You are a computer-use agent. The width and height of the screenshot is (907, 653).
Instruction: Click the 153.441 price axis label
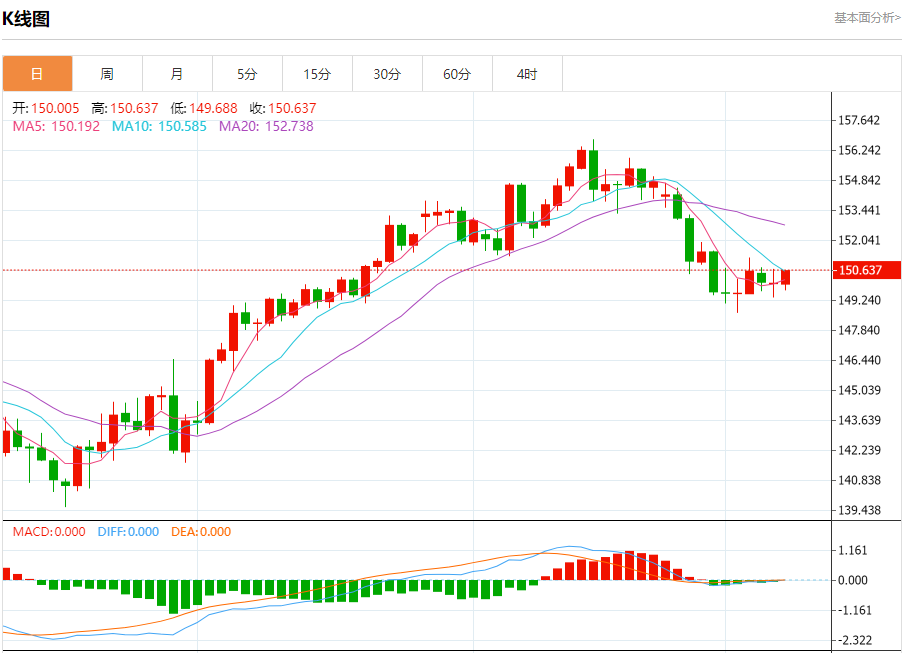point(859,211)
